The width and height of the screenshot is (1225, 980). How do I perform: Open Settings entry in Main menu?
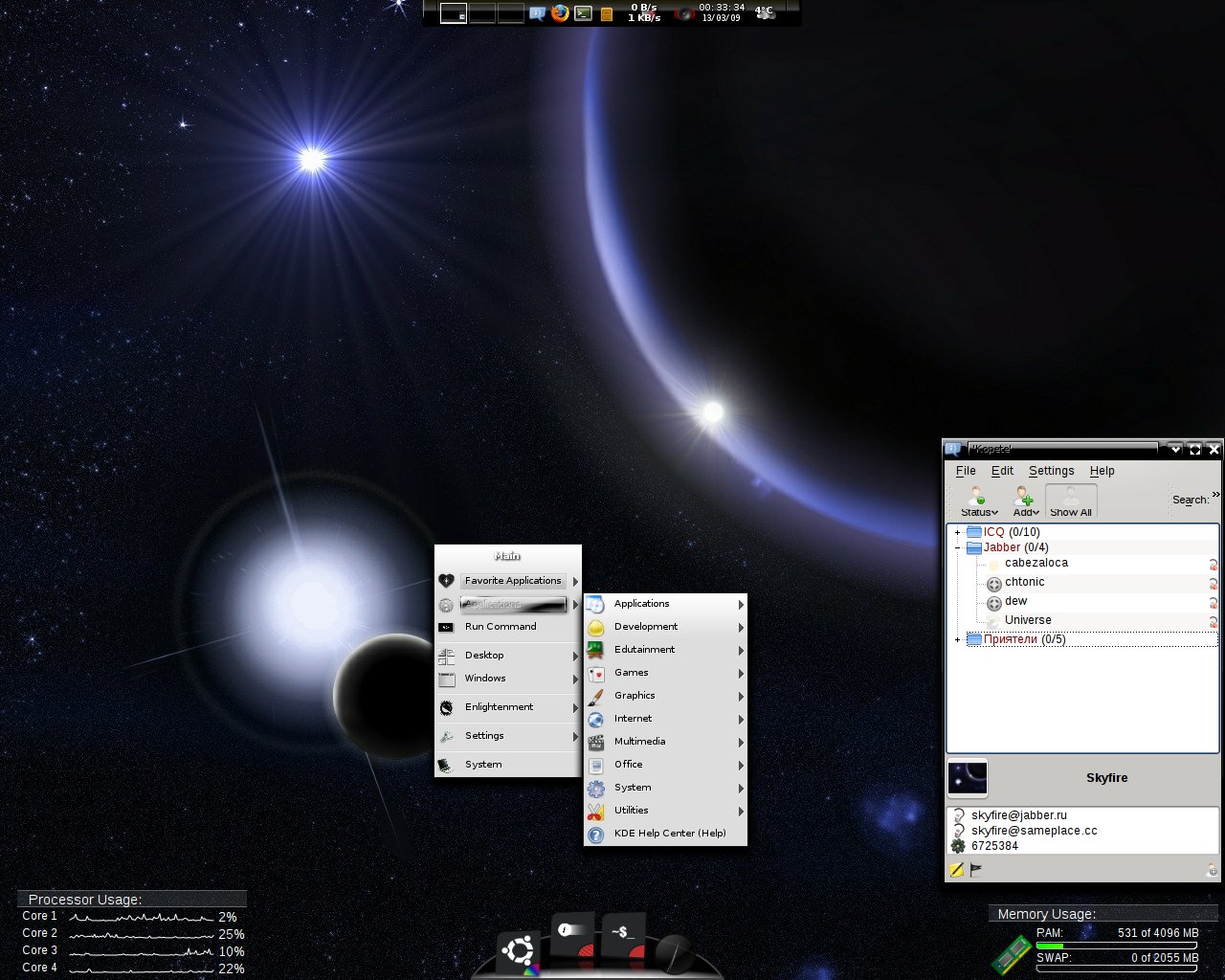point(508,736)
